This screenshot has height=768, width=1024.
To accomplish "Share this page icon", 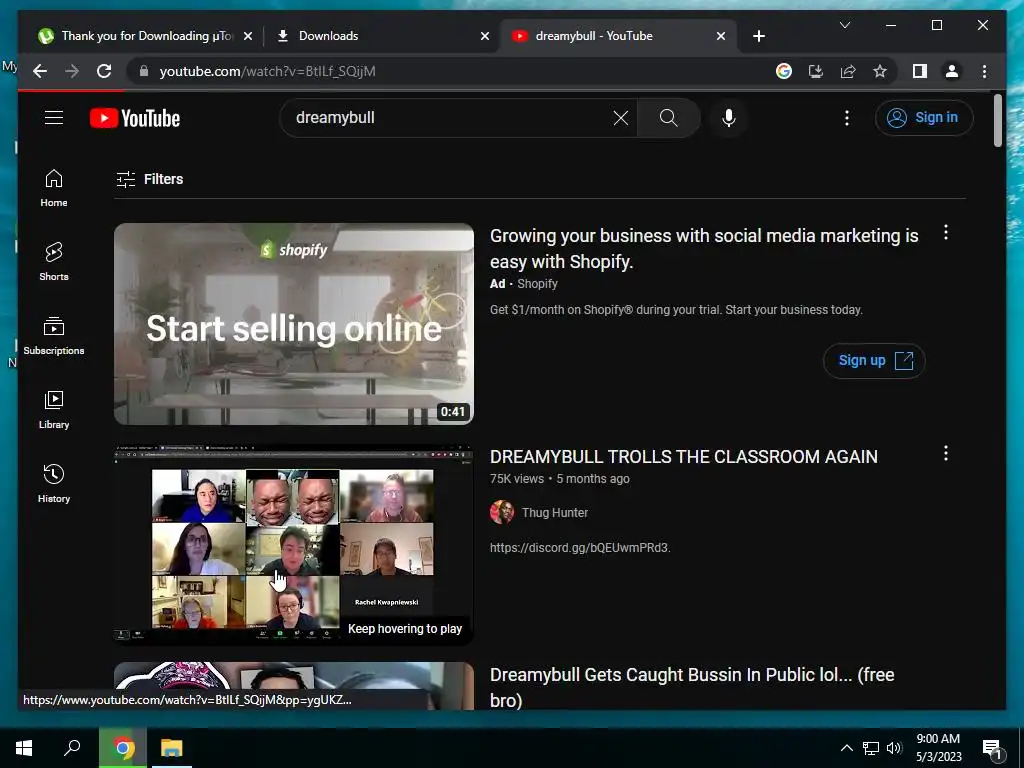I will click(x=848, y=71).
